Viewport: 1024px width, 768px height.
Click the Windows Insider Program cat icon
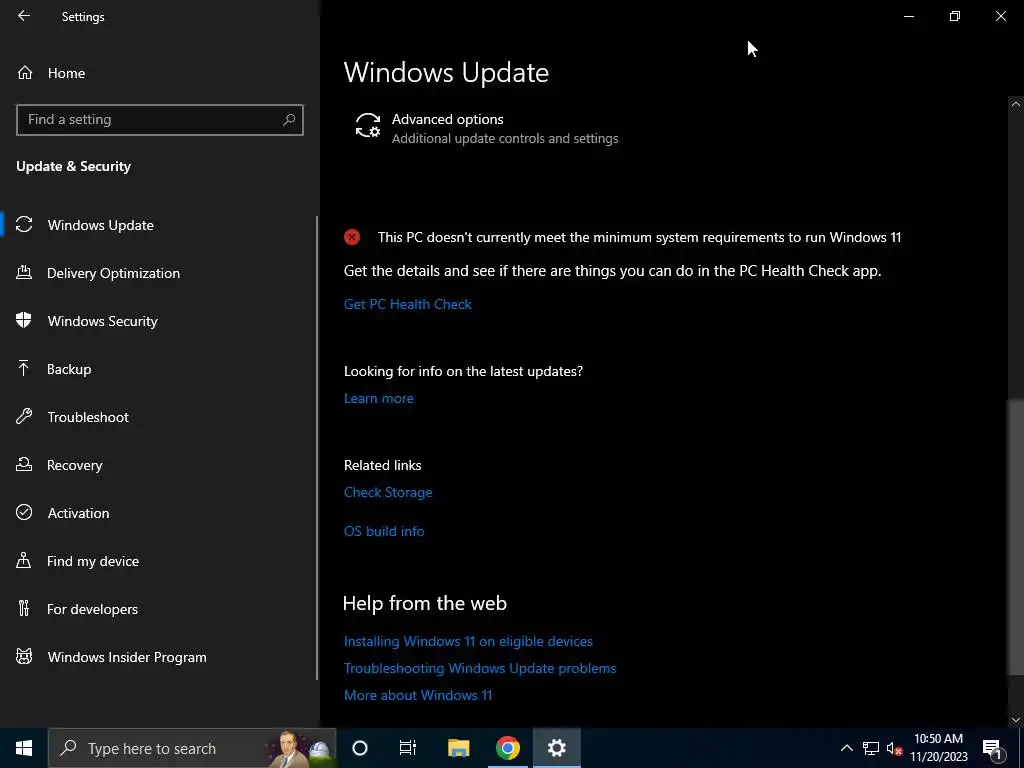coord(24,656)
